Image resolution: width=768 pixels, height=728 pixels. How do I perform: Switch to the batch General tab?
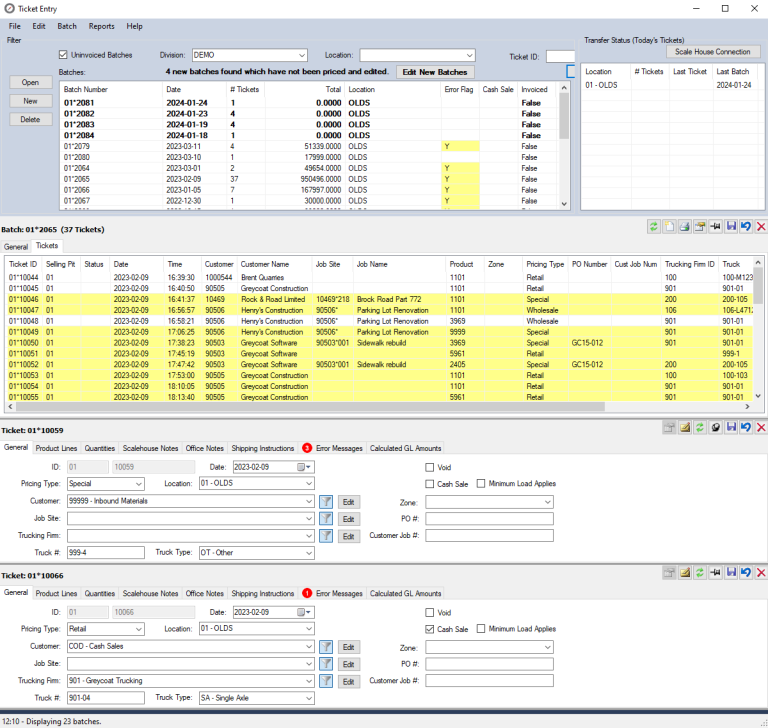(16, 247)
